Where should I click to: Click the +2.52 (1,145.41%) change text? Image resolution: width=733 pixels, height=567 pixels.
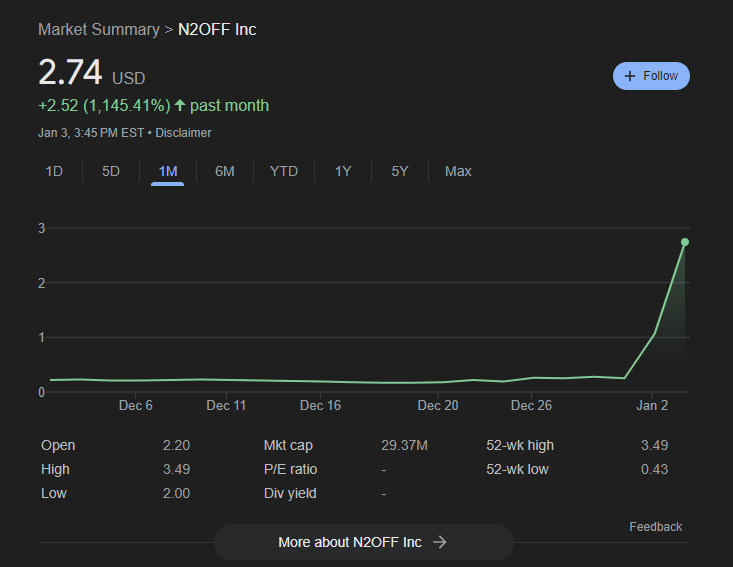click(x=104, y=106)
